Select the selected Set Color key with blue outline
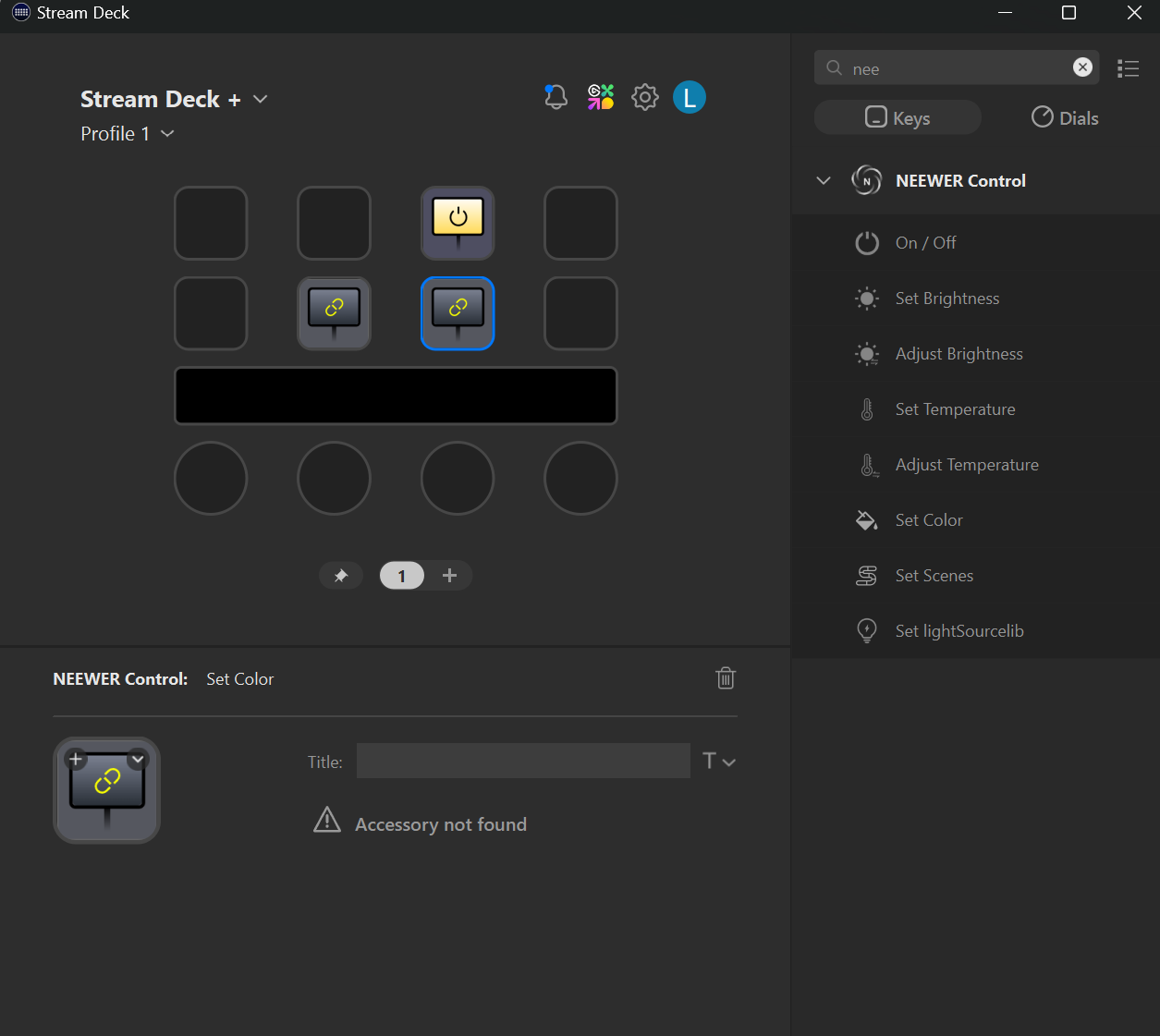This screenshot has width=1160, height=1036. 458,313
